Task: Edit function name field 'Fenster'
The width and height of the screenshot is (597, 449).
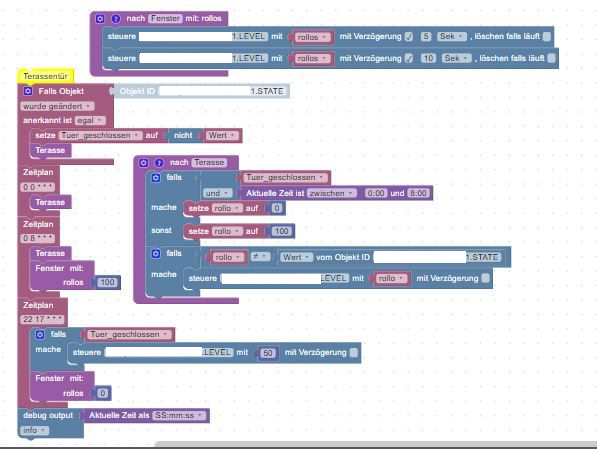Action: coord(165,18)
